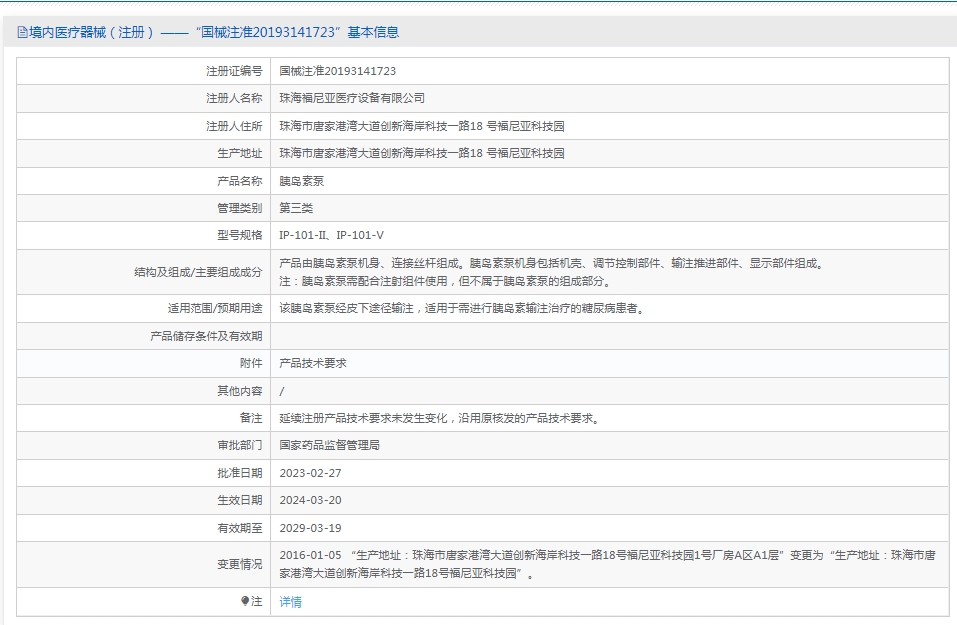Click the 生产地址 address value
Viewport: 957px width, 625px height.
tap(422, 153)
